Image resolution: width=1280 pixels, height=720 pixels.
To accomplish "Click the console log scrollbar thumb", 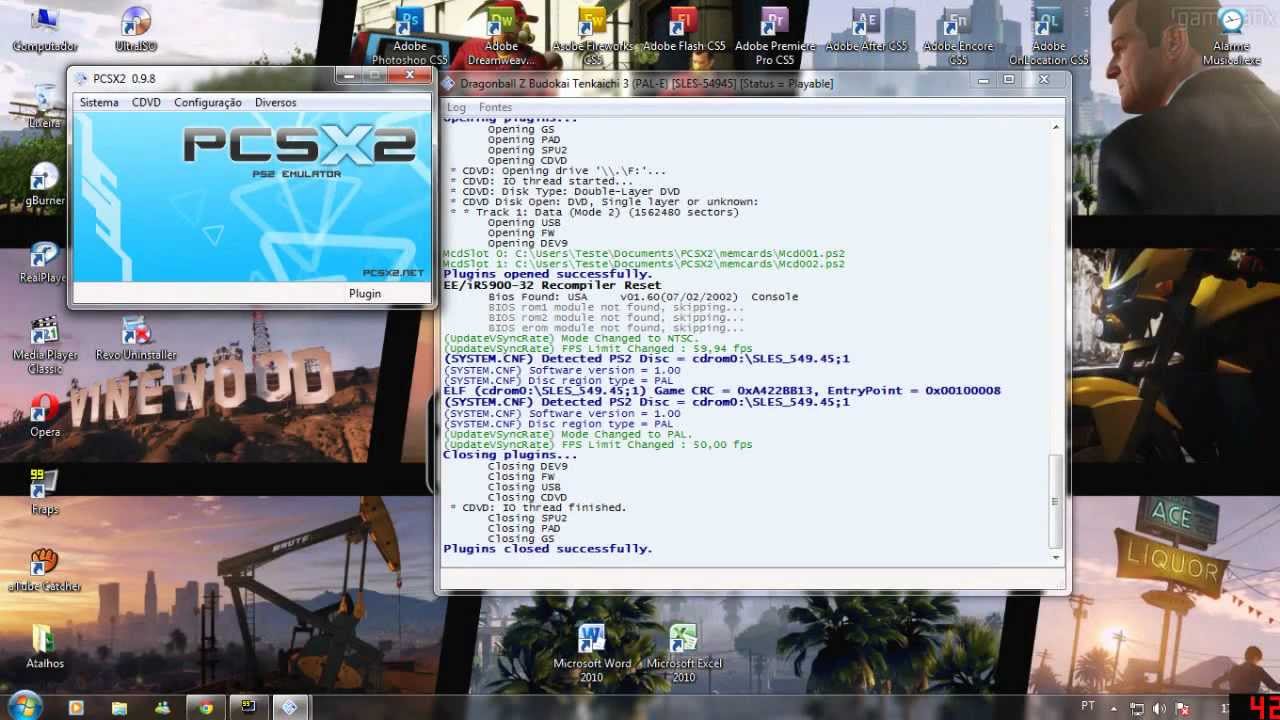I will 1055,501.
